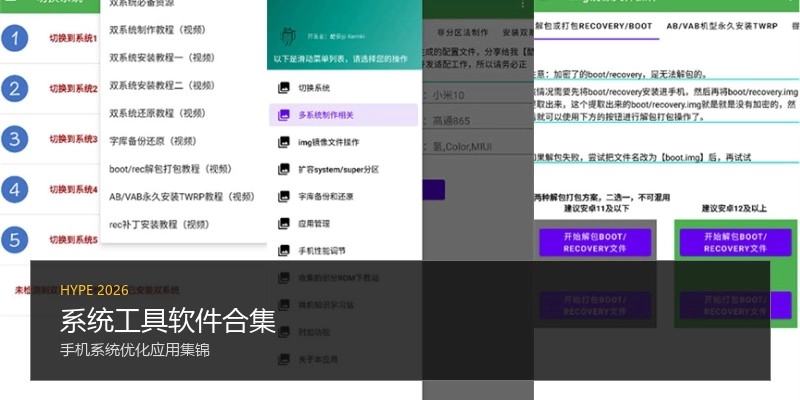Tap the blue number 1 circle icon
The height and width of the screenshot is (400, 800).
point(14,38)
